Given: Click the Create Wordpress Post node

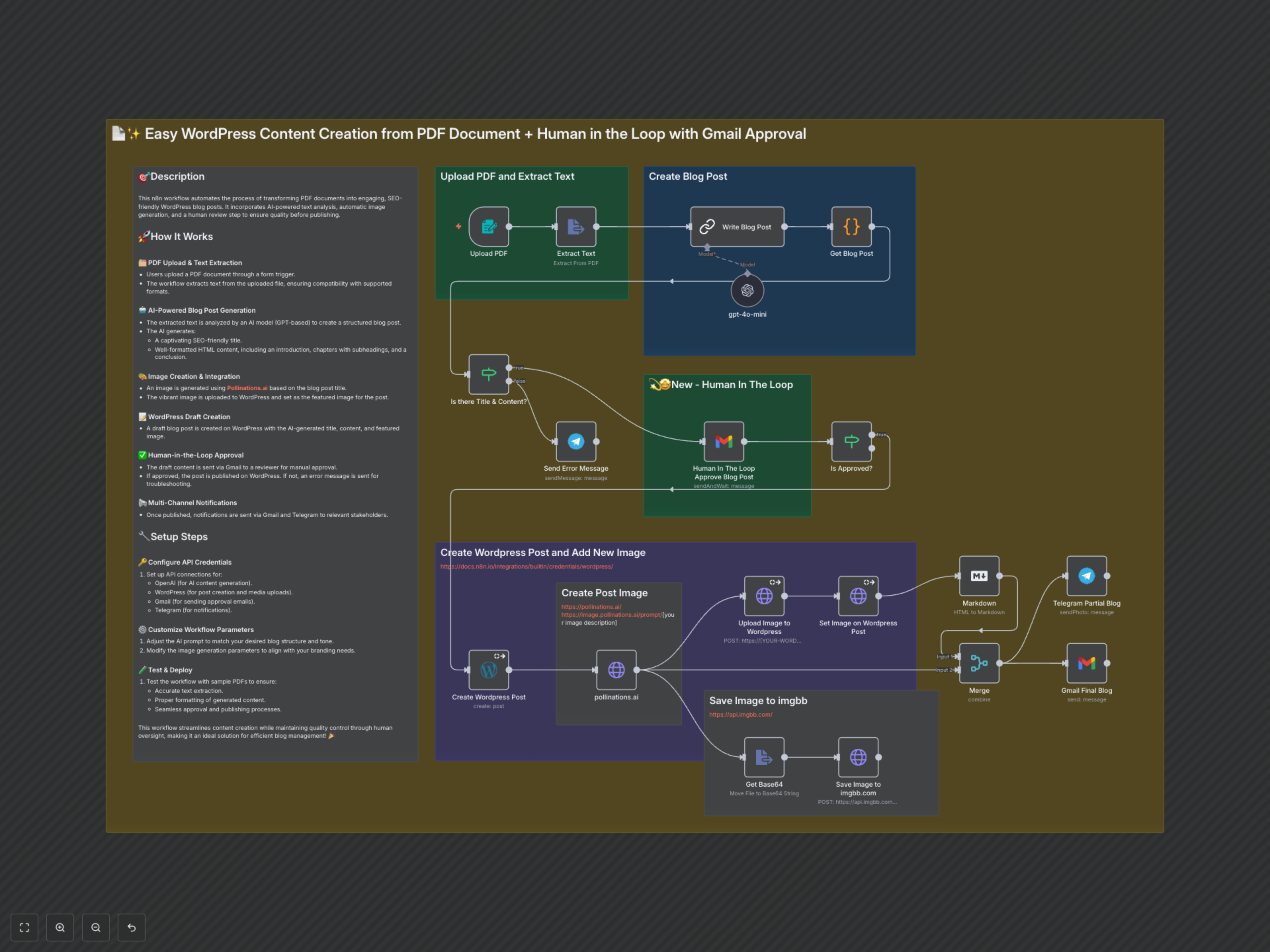Looking at the screenshot, I should click(x=488, y=670).
